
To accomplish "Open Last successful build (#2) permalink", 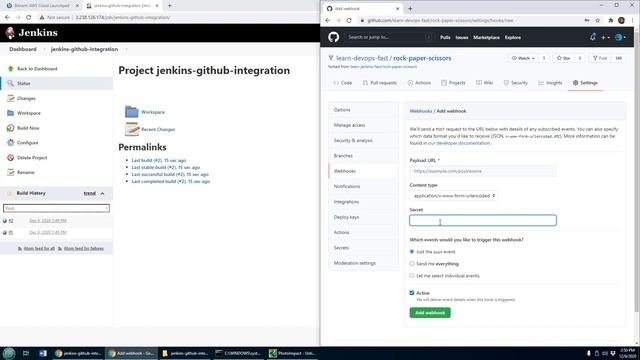I will (x=170, y=174).
